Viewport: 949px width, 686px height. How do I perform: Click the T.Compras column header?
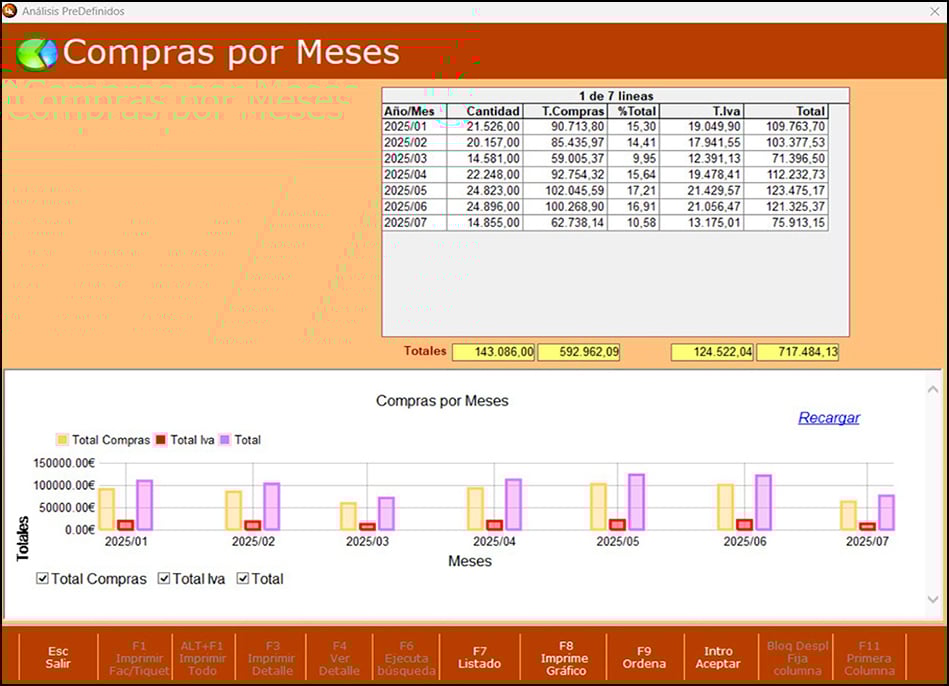[564, 111]
